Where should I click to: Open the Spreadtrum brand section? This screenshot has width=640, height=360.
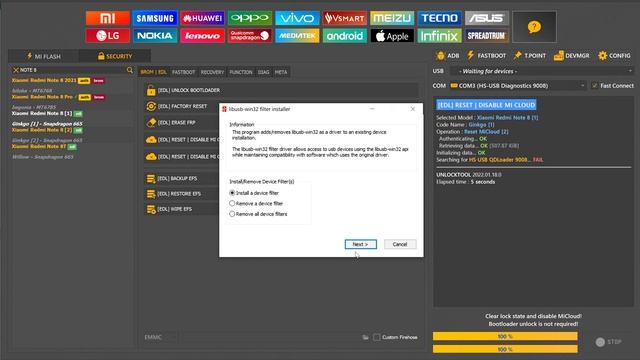click(x=487, y=36)
